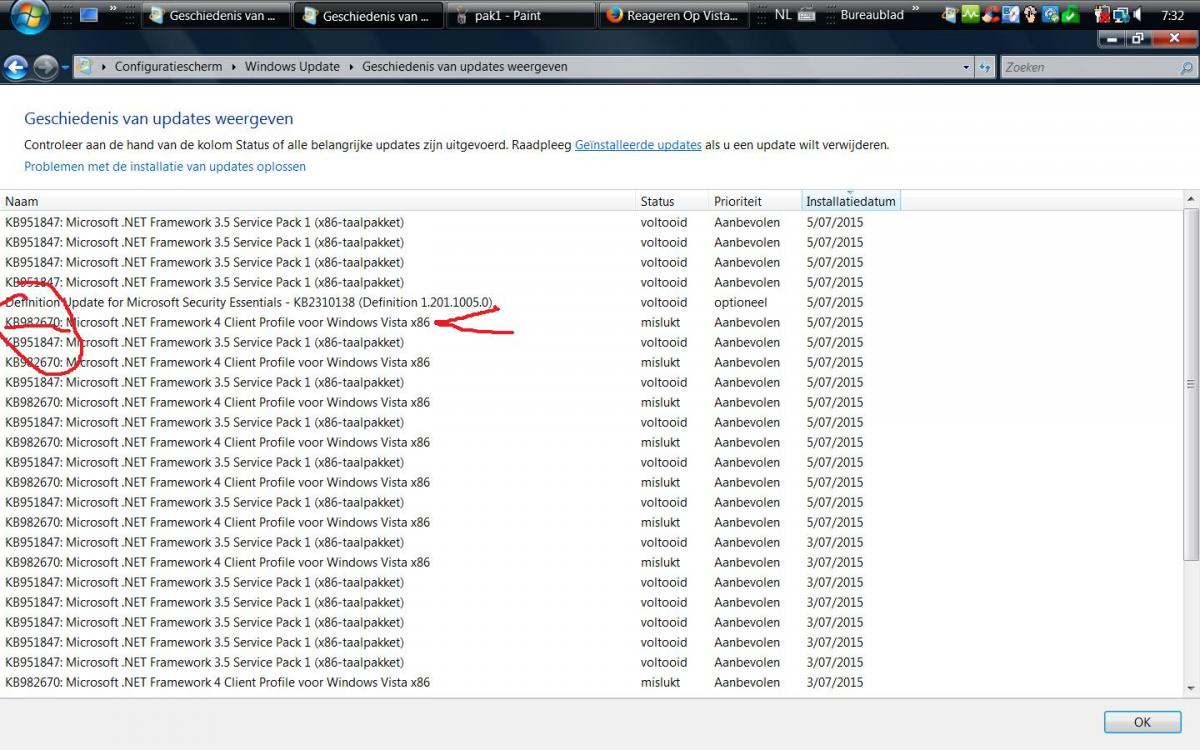
Task: Expand breadcrumb arrow after Windows Update
Action: (x=351, y=67)
